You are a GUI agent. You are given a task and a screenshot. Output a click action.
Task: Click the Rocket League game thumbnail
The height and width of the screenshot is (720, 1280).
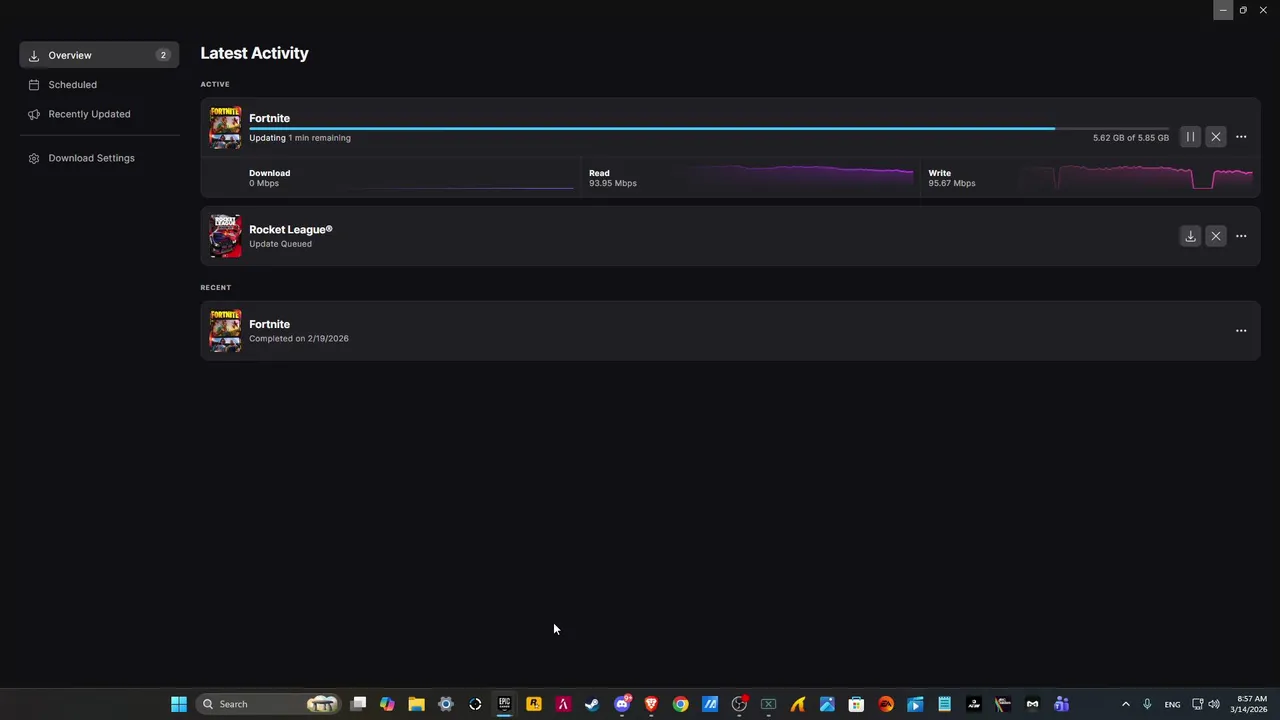pos(225,236)
